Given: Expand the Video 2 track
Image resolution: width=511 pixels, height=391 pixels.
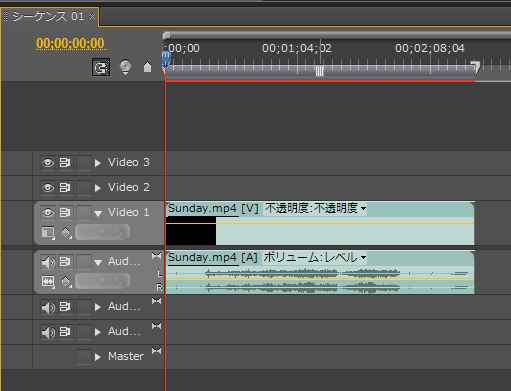Looking at the screenshot, I should click(x=98, y=188).
